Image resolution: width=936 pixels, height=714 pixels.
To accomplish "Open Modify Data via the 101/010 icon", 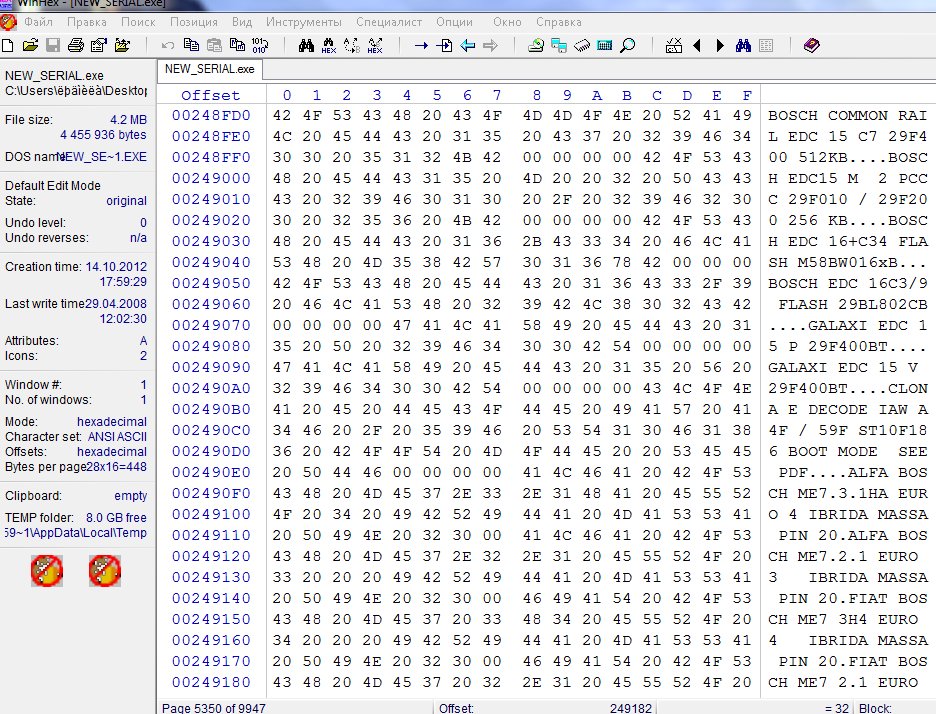I will click(x=260, y=45).
